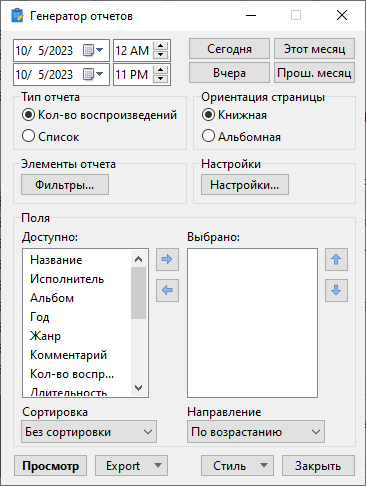Choose the Вчера date preset
This screenshot has width=366, height=486.
(229, 73)
